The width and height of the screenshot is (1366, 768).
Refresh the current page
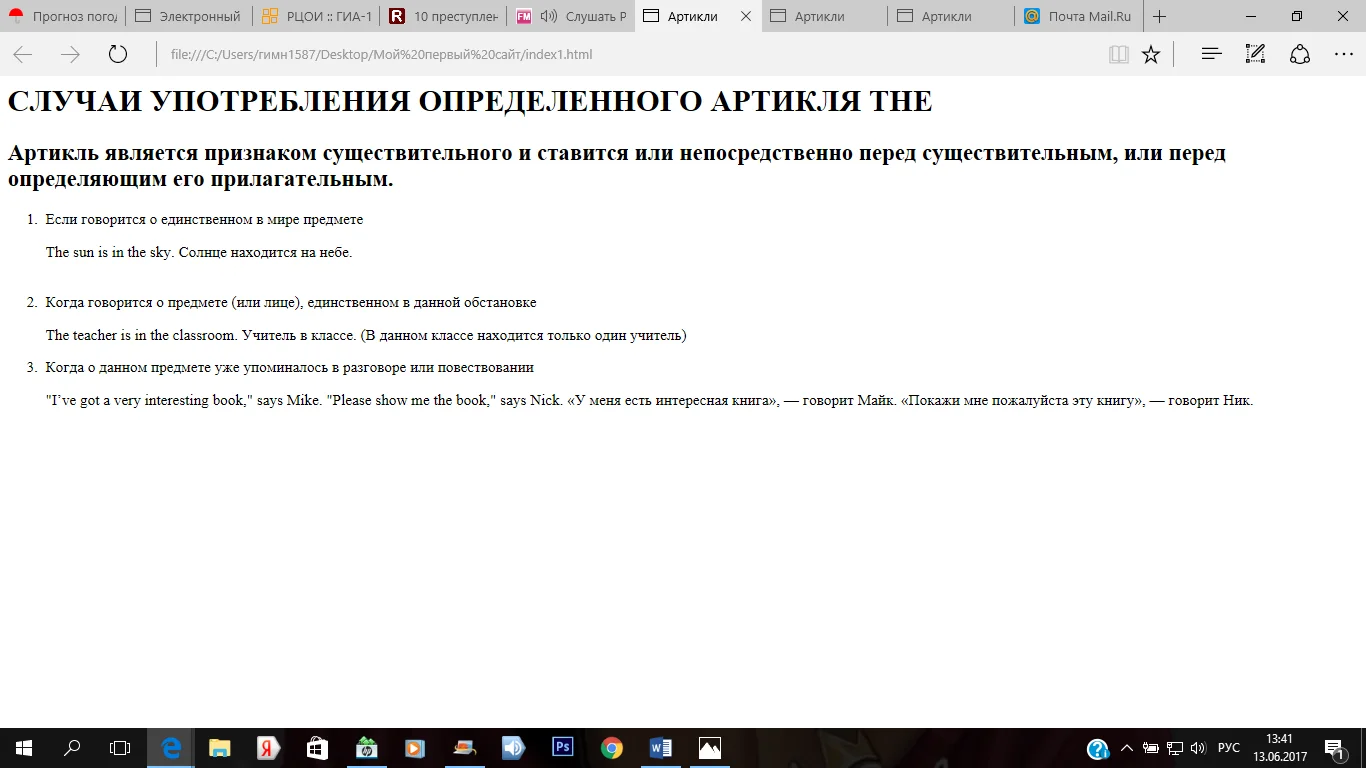[118, 54]
